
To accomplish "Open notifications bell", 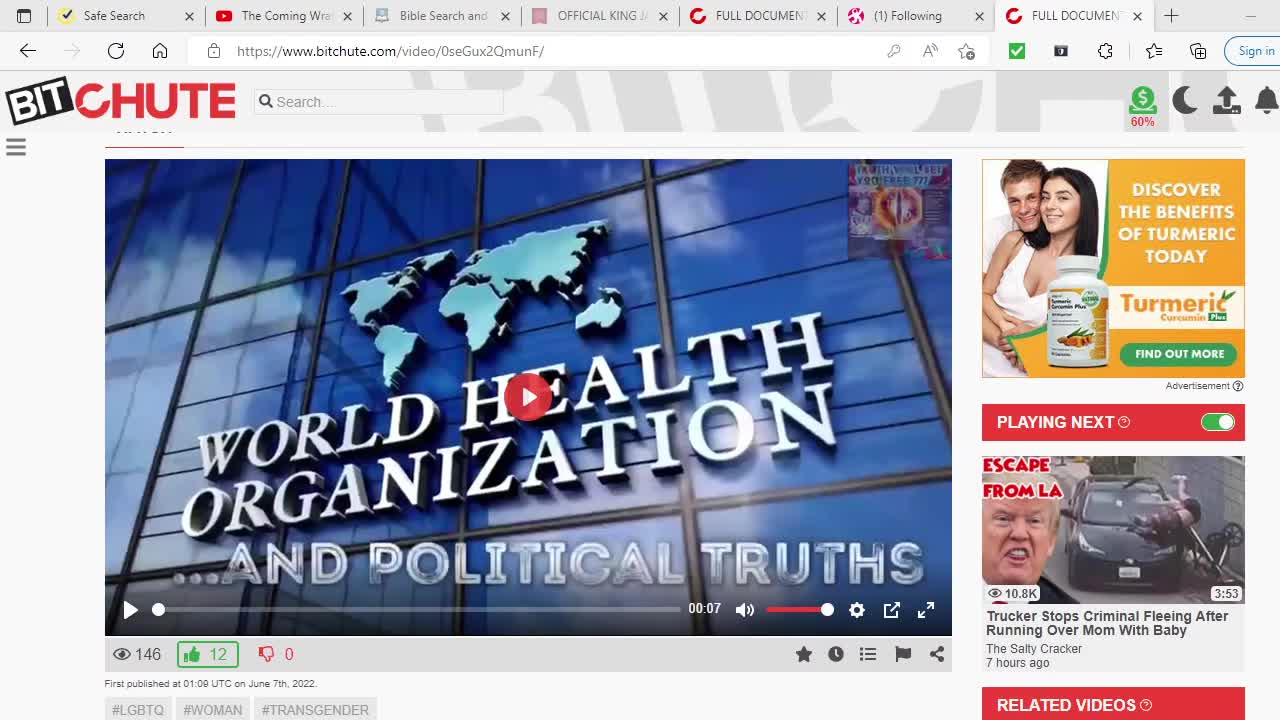I will (x=1266, y=100).
